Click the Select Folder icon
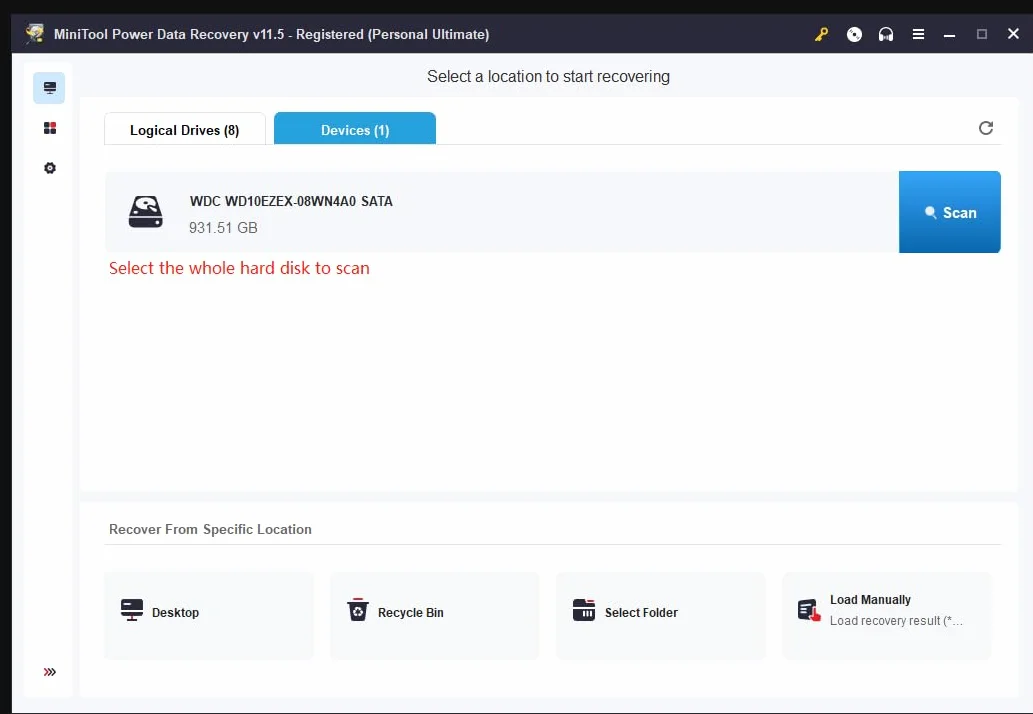This screenshot has height=714, width=1033. click(x=584, y=610)
